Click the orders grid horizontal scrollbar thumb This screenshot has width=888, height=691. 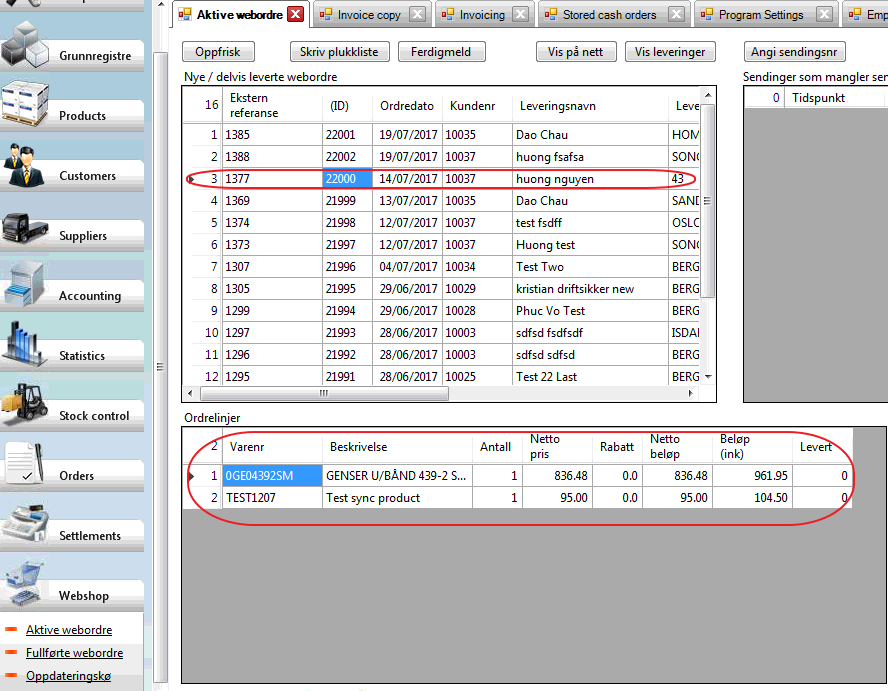[x=325, y=393]
